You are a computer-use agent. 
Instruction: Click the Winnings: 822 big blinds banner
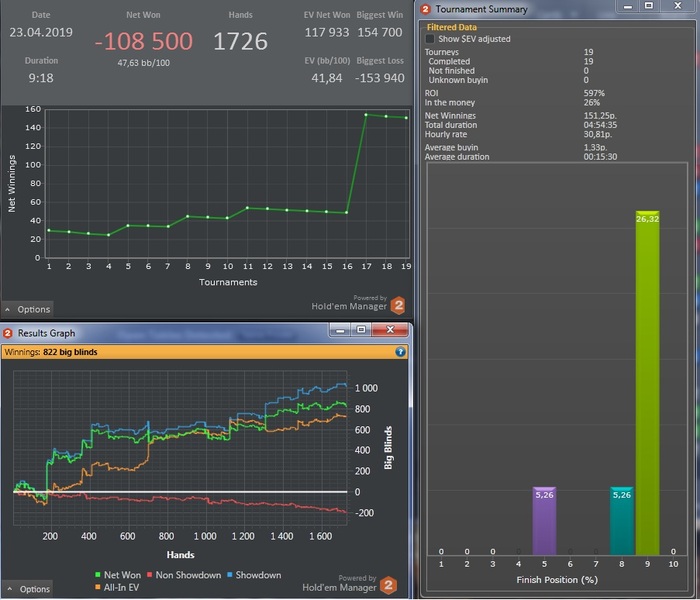point(204,352)
